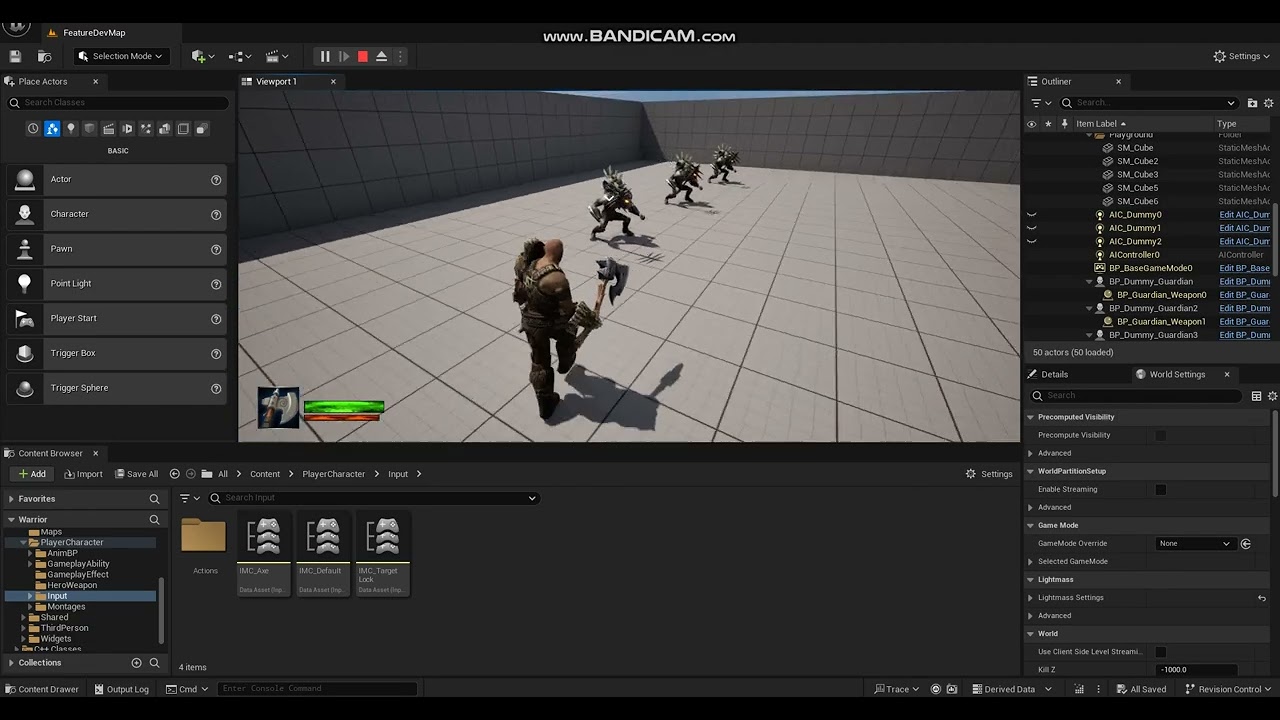Click the Content Browser back history arrow
The image size is (1280, 720).
pos(174,474)
